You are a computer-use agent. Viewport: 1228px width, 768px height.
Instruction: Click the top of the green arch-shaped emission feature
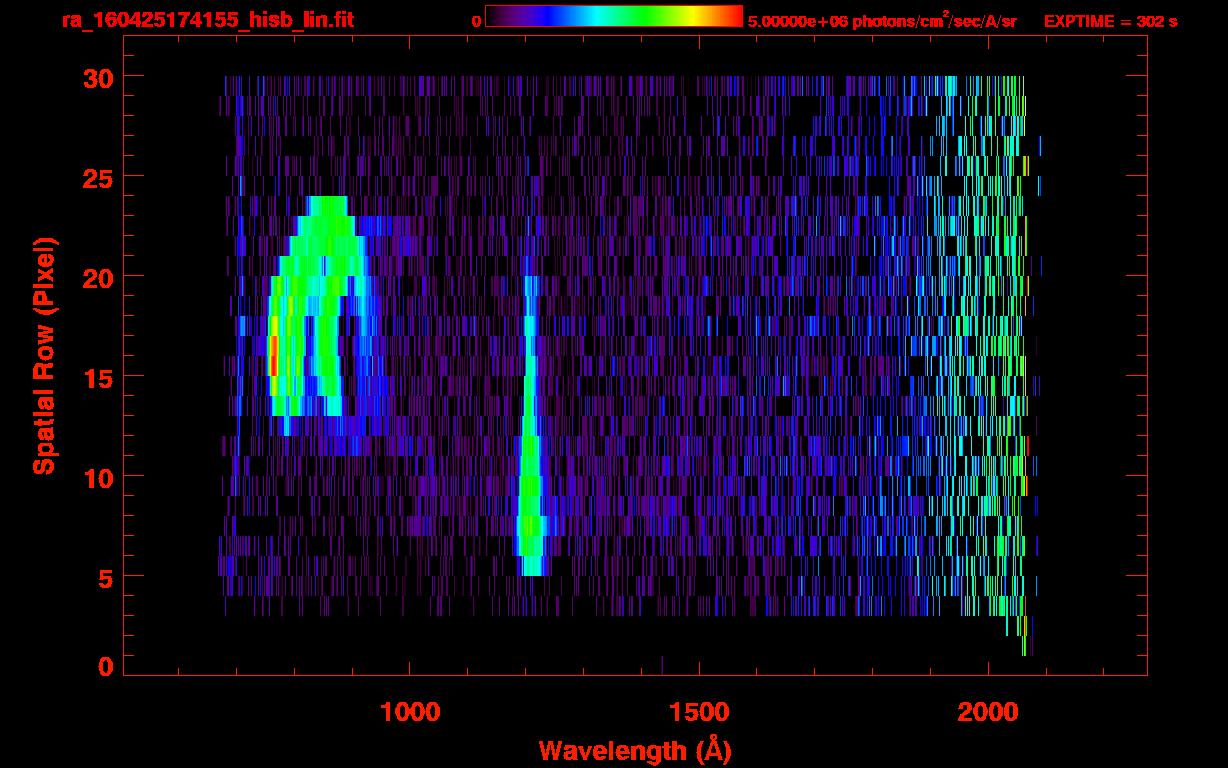(x=327, y=205)
